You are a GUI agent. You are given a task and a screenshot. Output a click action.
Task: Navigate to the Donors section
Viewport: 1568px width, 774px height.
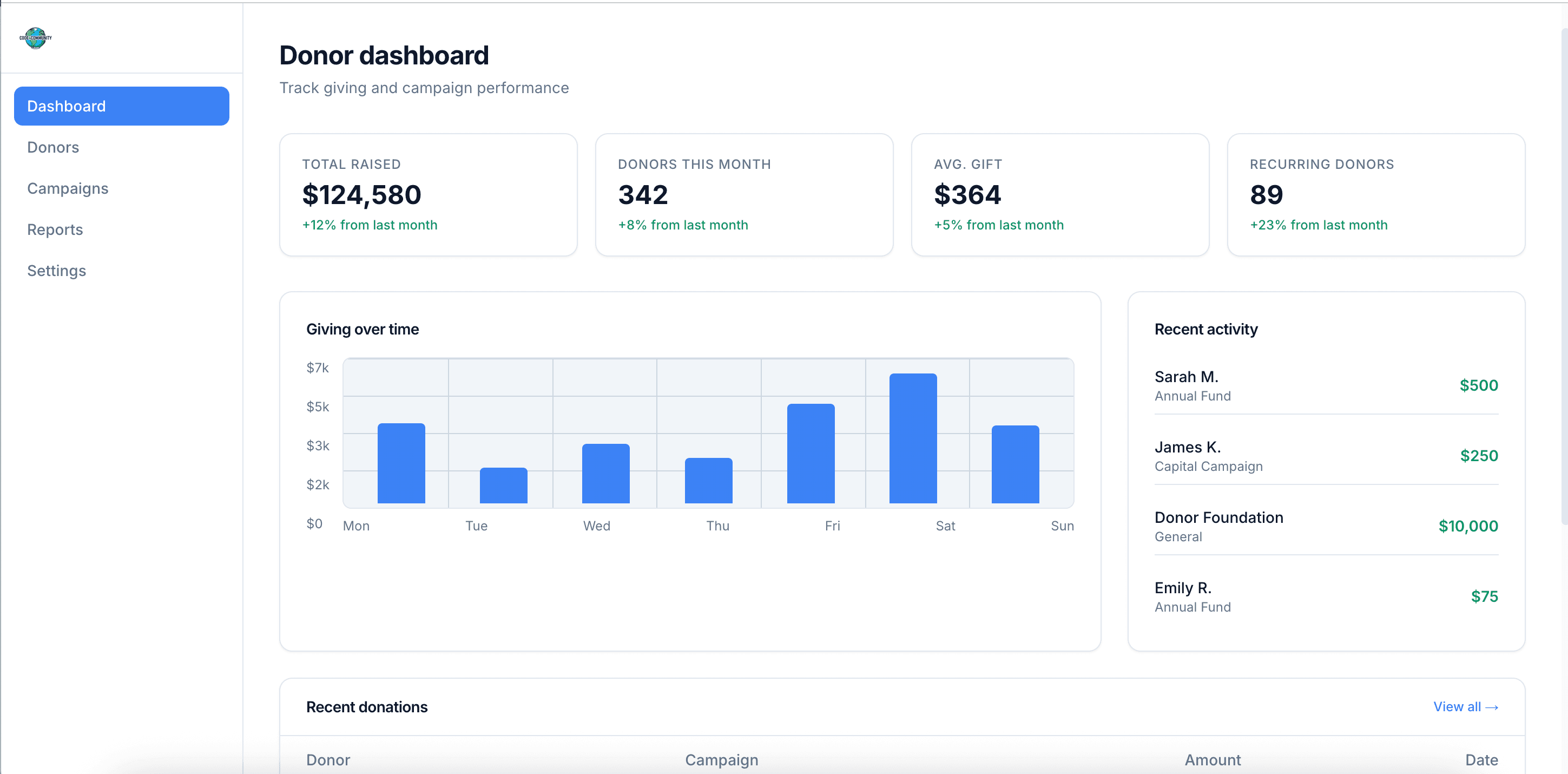click(53, 147)
